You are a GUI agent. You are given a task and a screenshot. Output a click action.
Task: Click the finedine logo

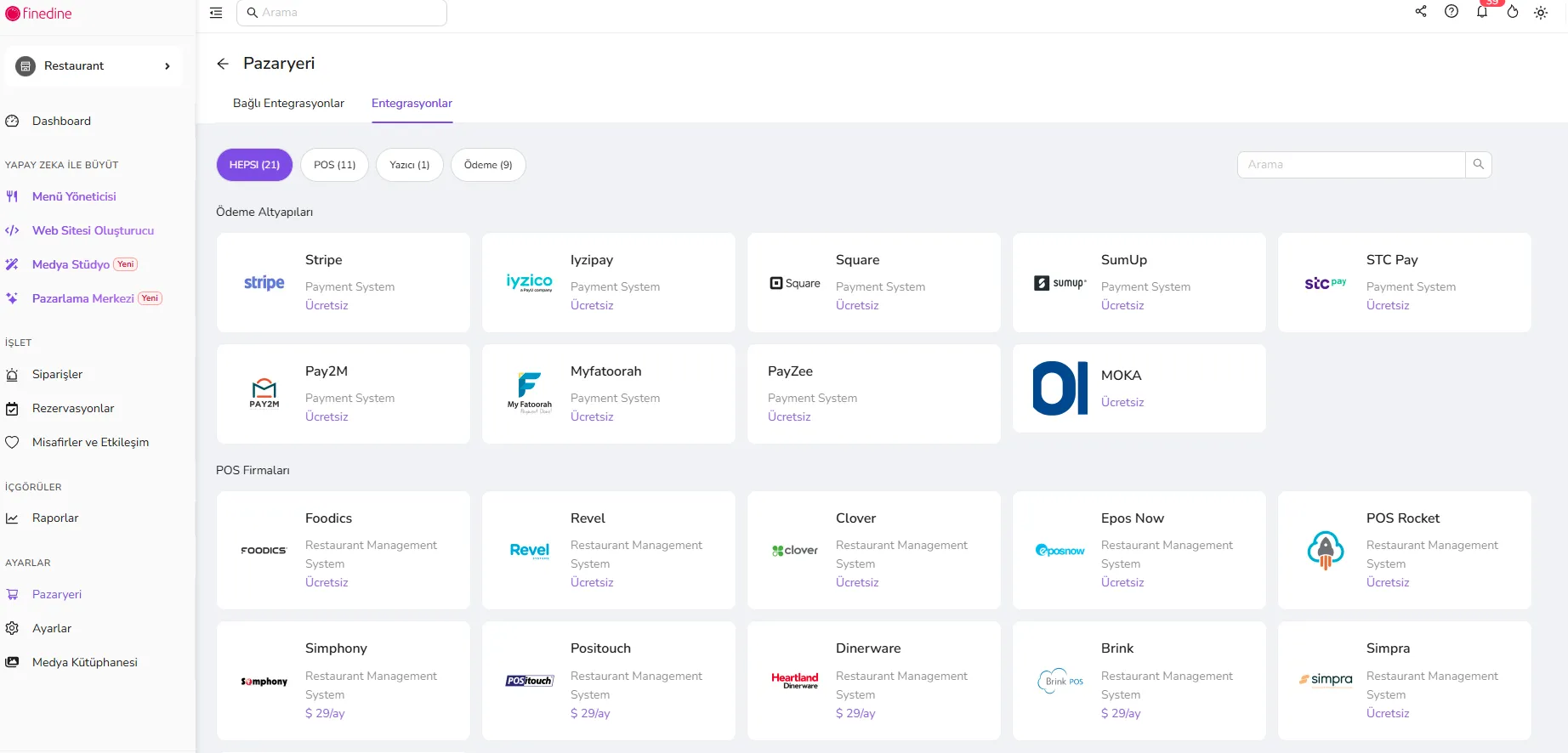point(39,14)
